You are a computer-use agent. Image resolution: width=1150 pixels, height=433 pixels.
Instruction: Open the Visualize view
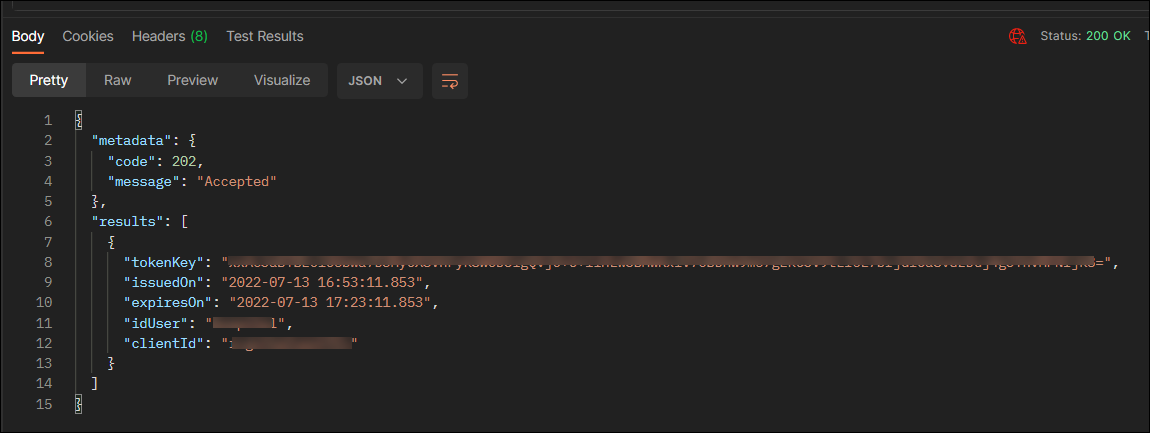click(281, 81)
